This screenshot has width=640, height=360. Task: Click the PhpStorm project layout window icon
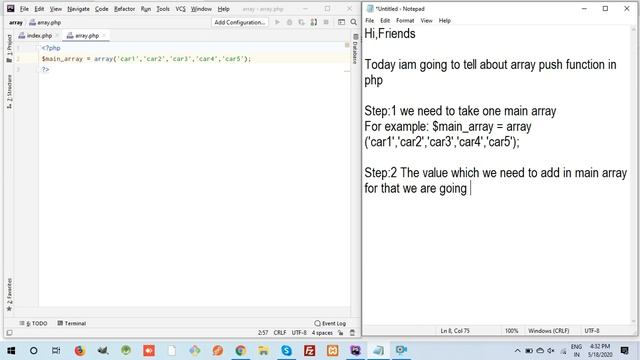[341, 22]
